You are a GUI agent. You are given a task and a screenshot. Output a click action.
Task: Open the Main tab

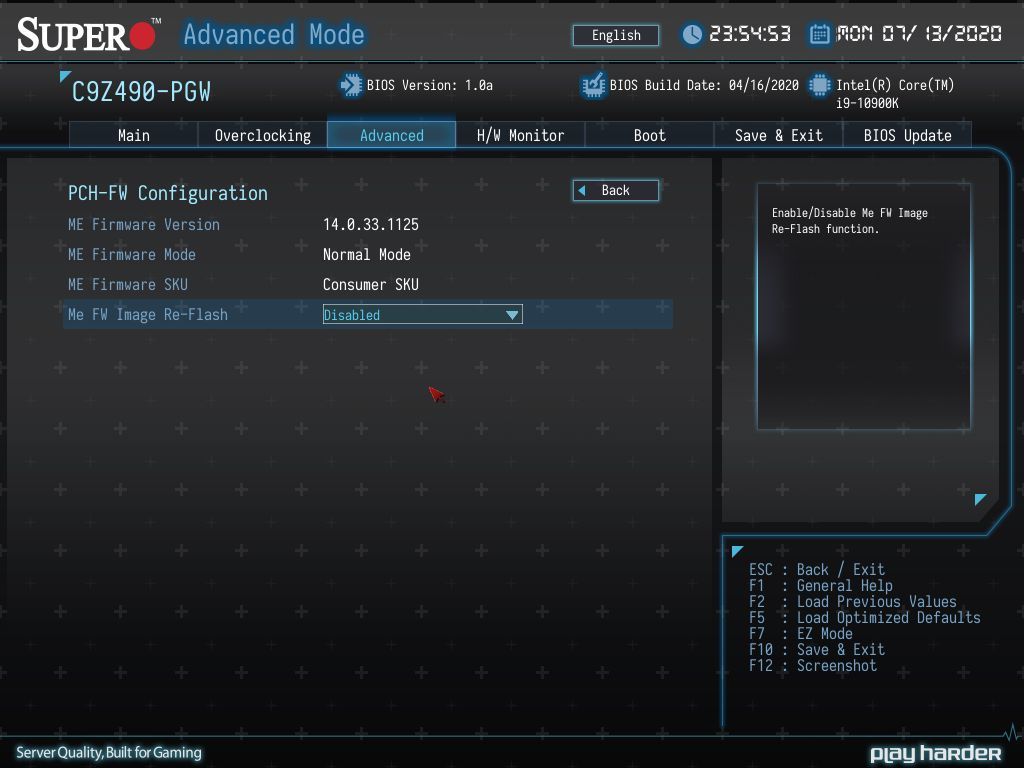point(133,135)
